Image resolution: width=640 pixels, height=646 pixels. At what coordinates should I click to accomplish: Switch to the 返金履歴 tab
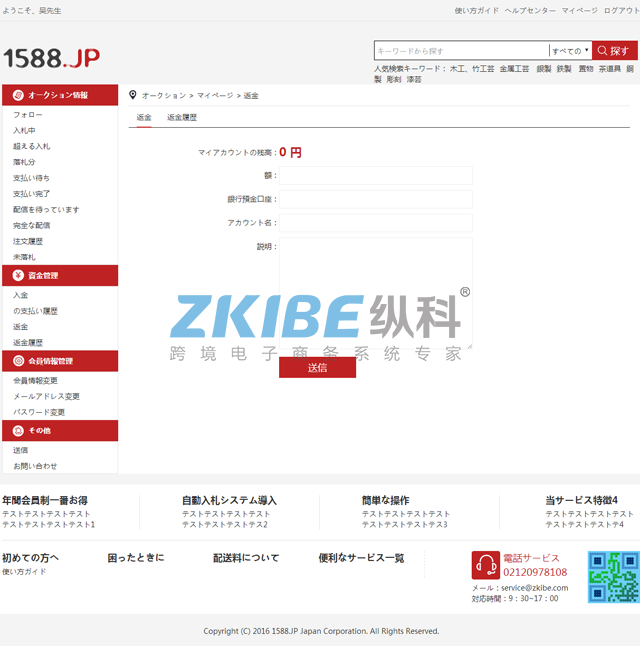tap(182, 117)
